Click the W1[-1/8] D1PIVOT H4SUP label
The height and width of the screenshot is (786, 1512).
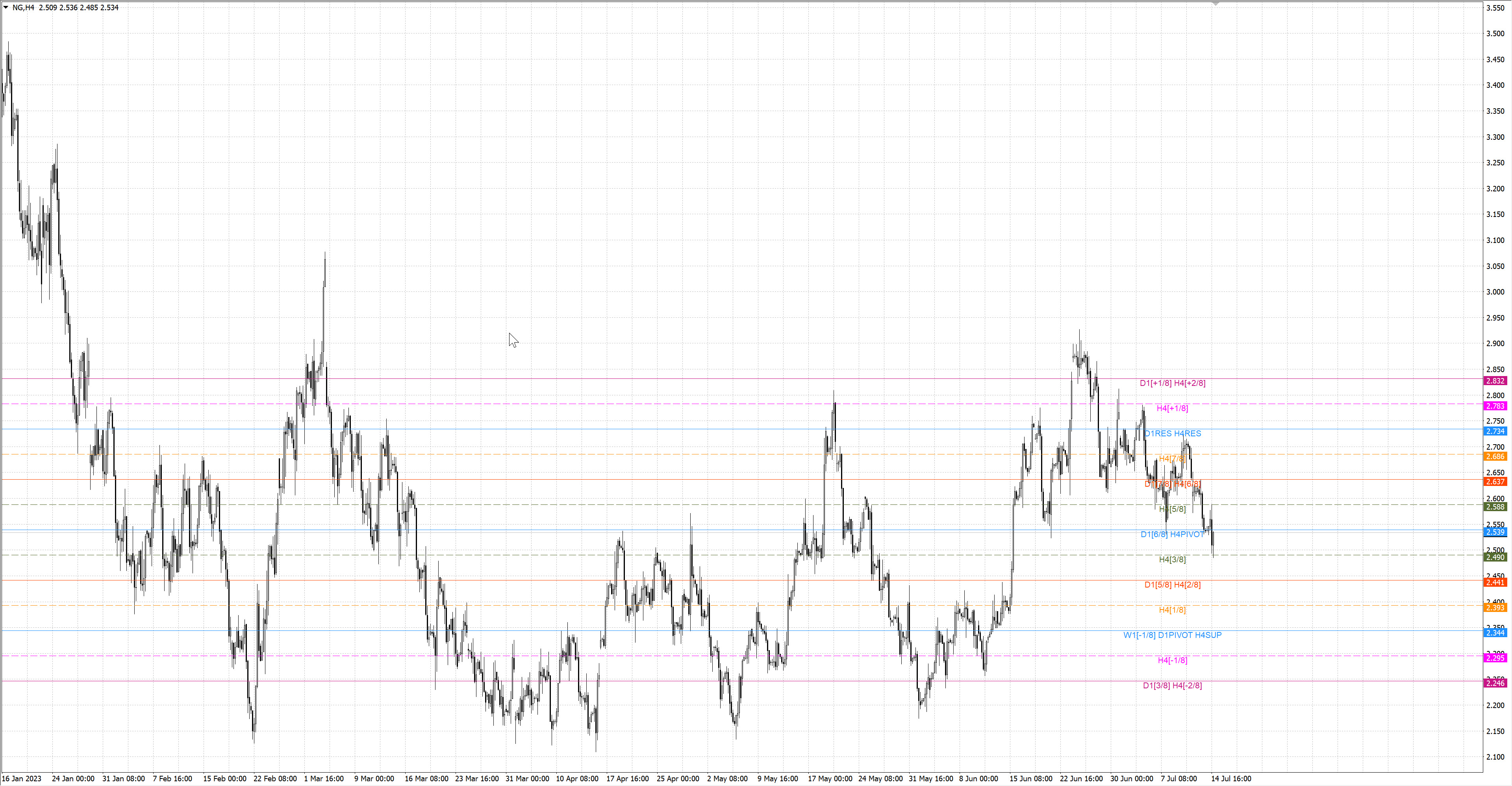(1172, 635)
